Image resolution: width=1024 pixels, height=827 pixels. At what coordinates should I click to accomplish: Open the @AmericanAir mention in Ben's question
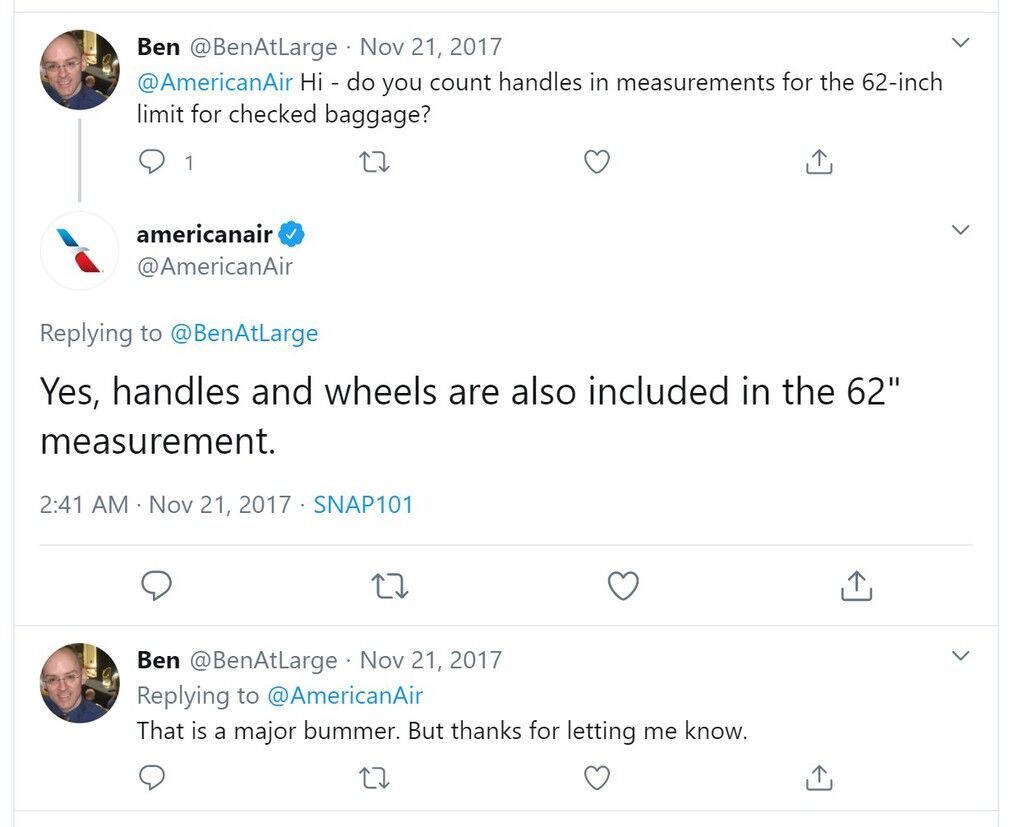215,82
